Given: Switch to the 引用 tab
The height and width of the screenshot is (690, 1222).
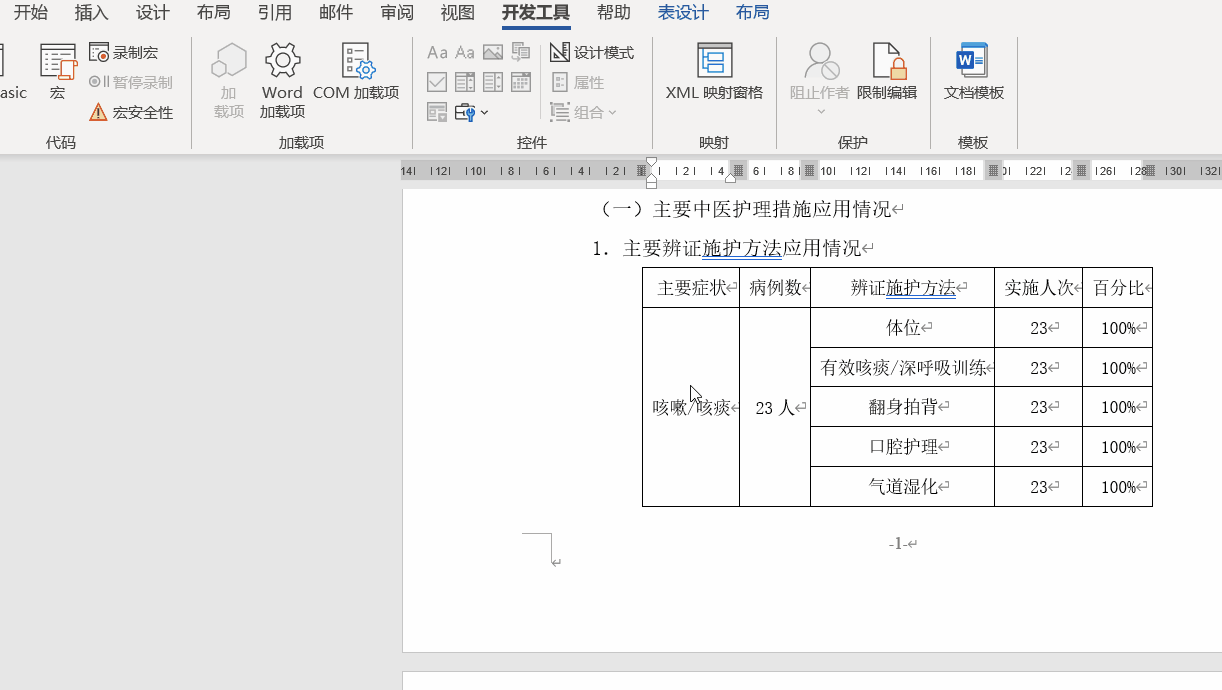Looking at the screenshot, I should [x=275, y=13].
